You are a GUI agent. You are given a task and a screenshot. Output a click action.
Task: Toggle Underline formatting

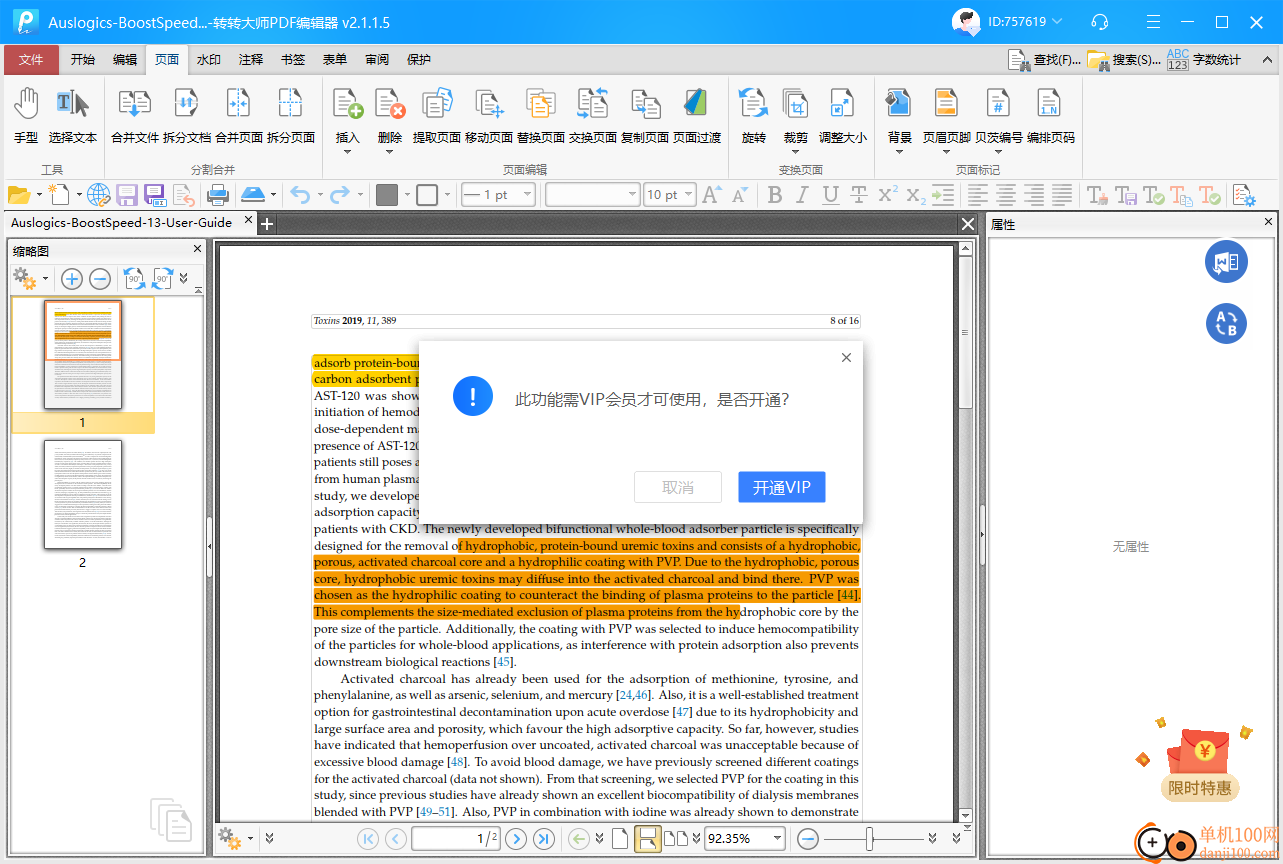tap(830, 195)
